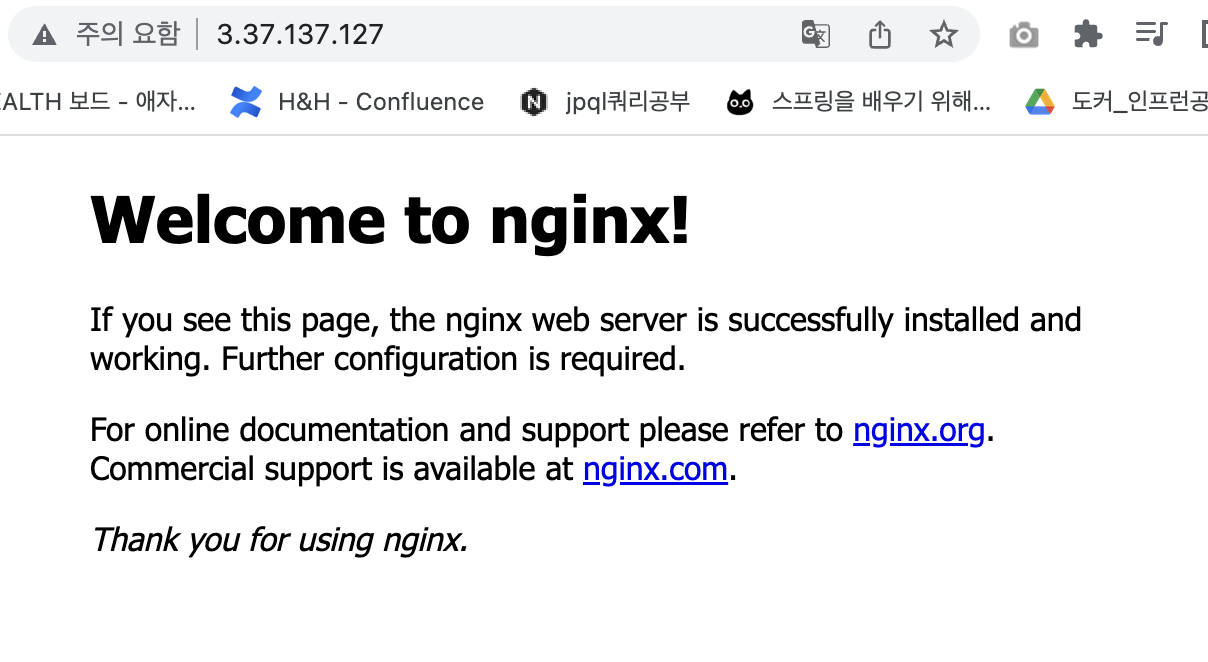Open the 도커_인프런 Google Drive bookmark
Image resolution: width=1208 pixels, height=662 pixels.
coord(1117,102)
